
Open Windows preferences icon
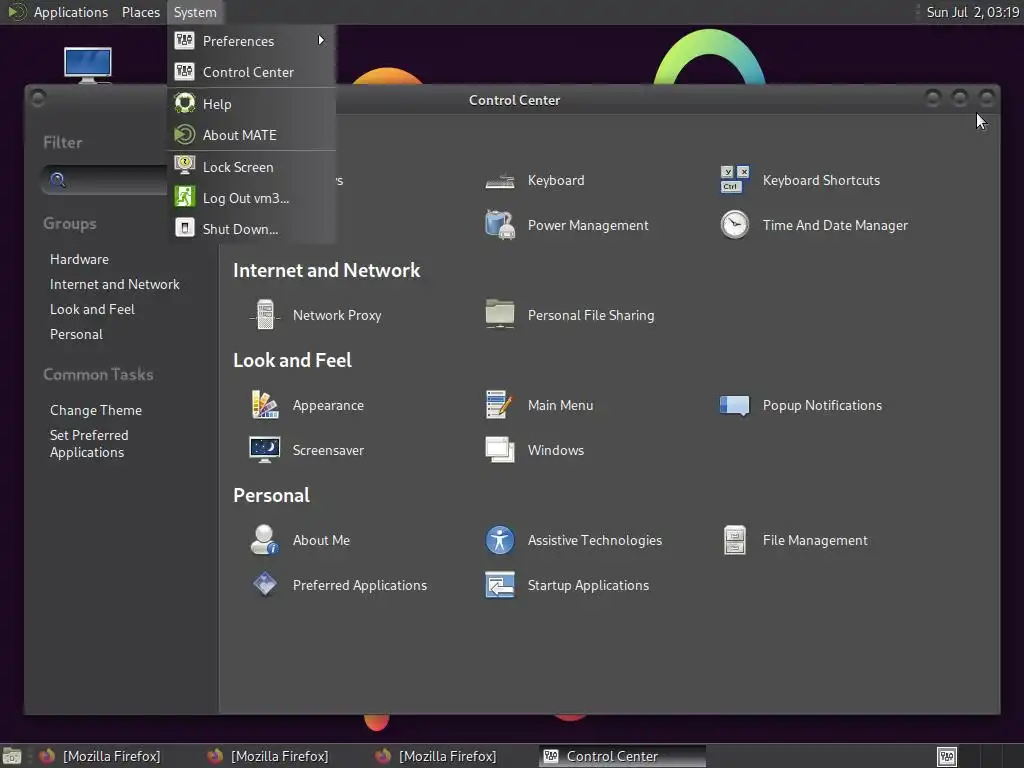[500, 450]
